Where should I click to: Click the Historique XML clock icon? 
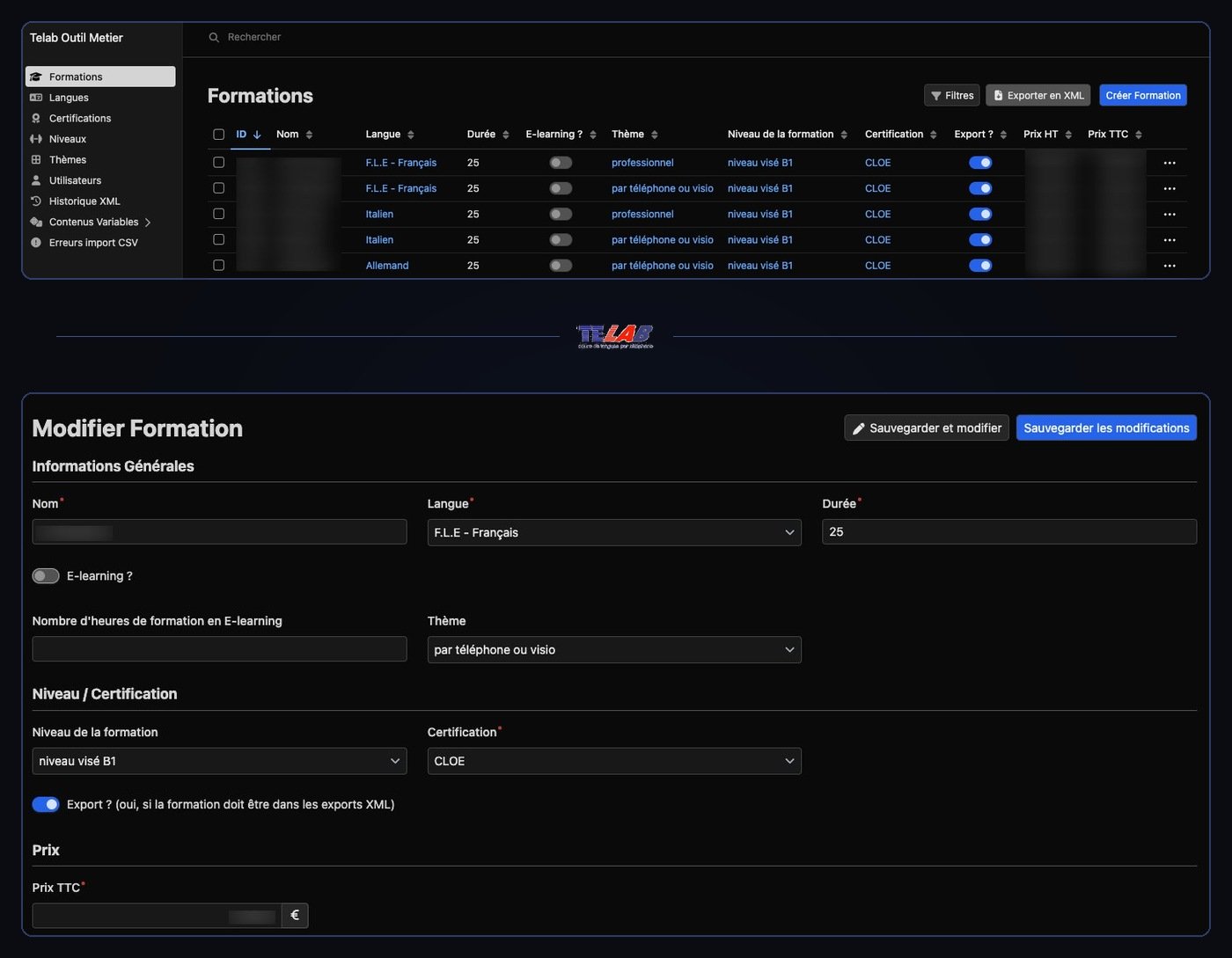point(36,201)
